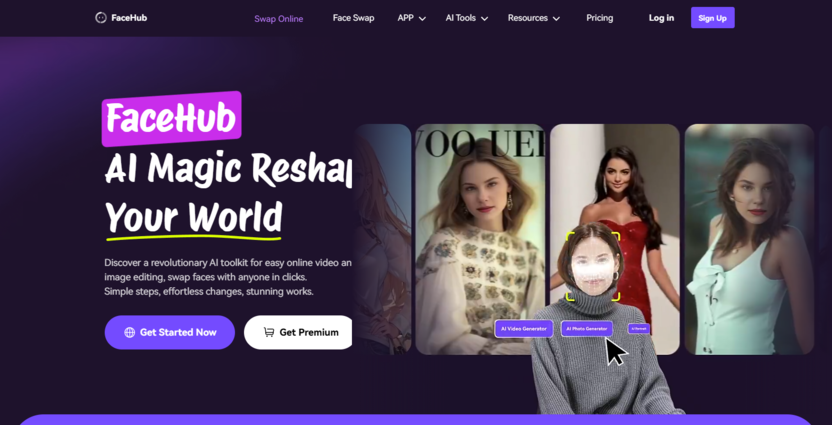Open the Resources menu

(527, 18)
